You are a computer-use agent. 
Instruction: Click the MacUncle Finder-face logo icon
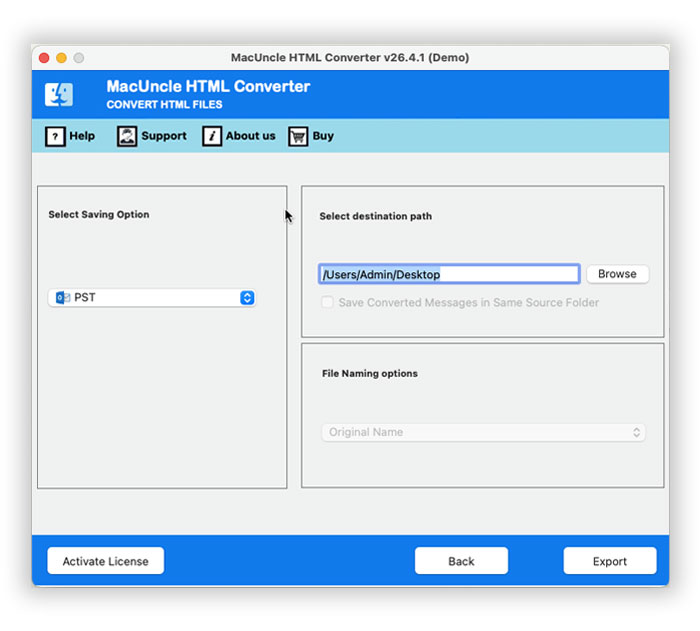pos(59,94)
